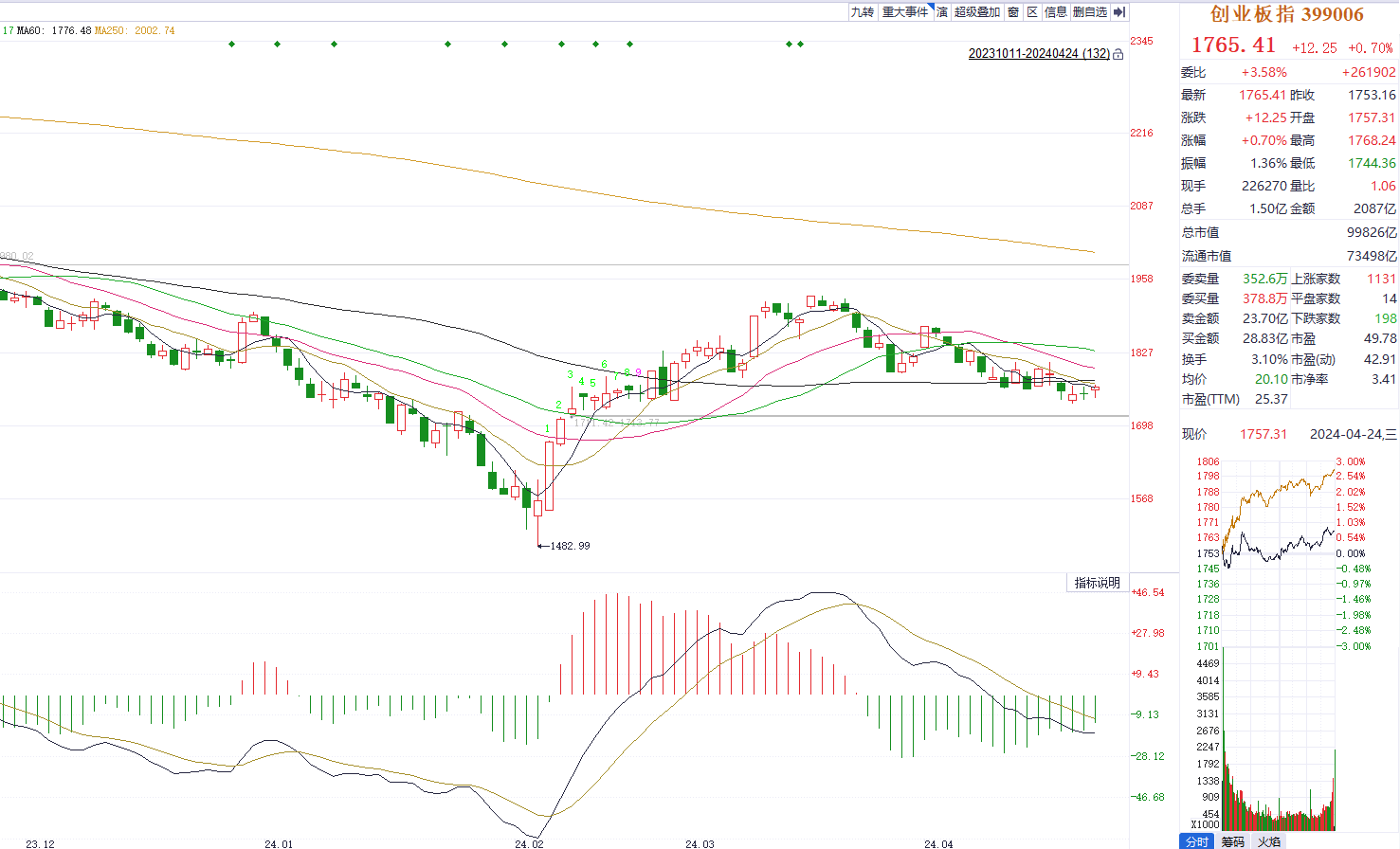Click the 金额 value 2087亿

tap(1374, 208)
